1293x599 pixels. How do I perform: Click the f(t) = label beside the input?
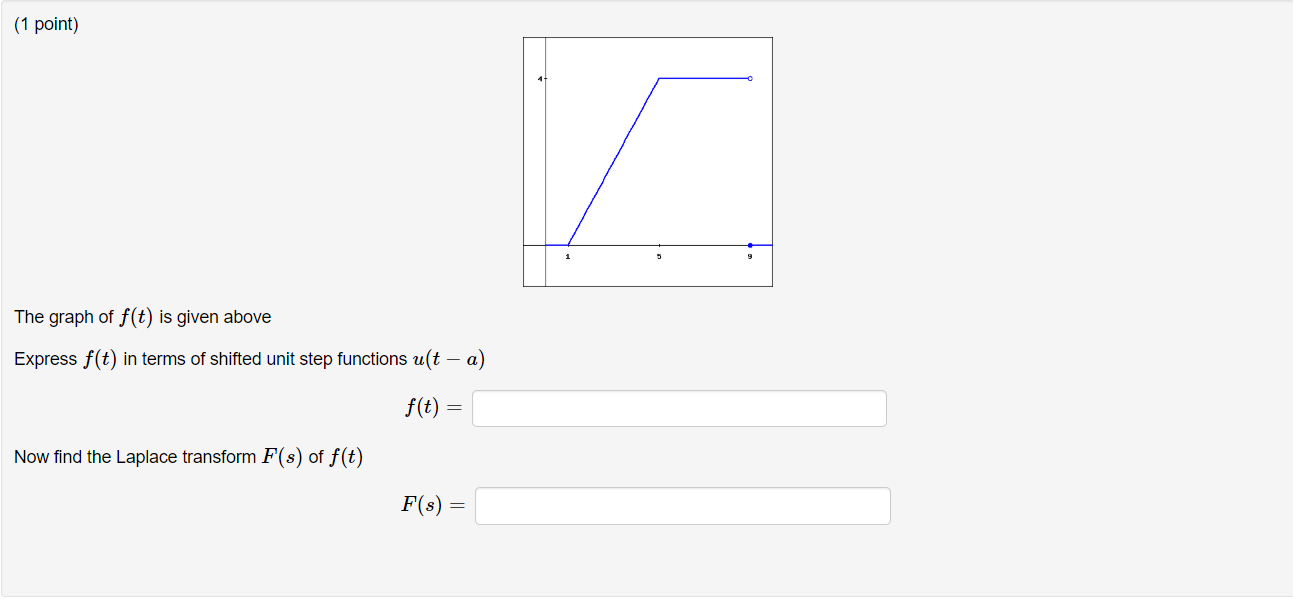(434, 407)
